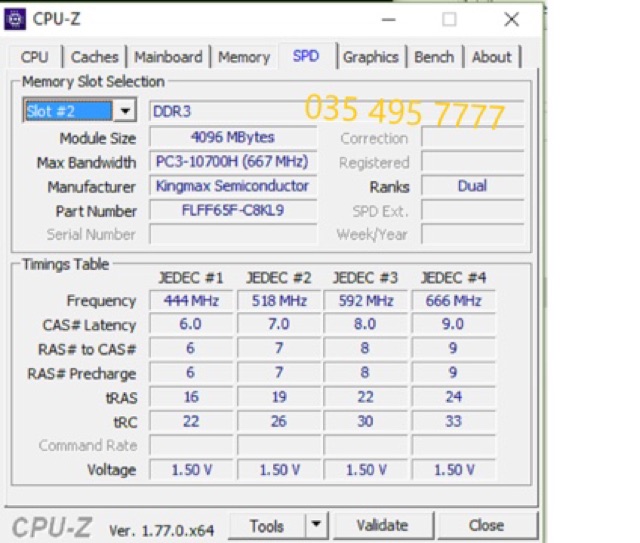Screen dimensions: 640x543
Task: Select the SPD tab
Action: coord(306,56)
